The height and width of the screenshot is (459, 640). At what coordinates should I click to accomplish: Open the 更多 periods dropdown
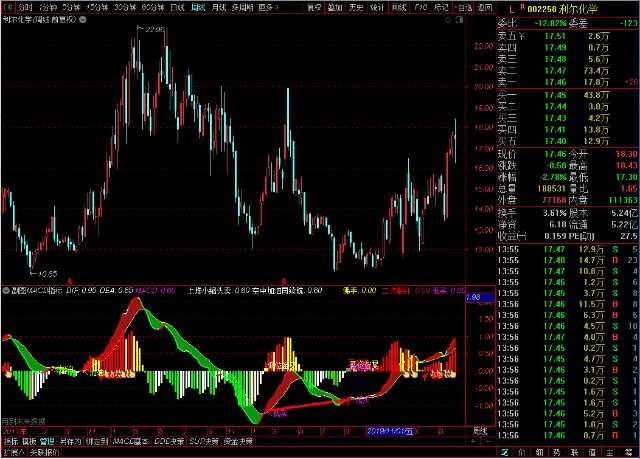click(266, 7)
